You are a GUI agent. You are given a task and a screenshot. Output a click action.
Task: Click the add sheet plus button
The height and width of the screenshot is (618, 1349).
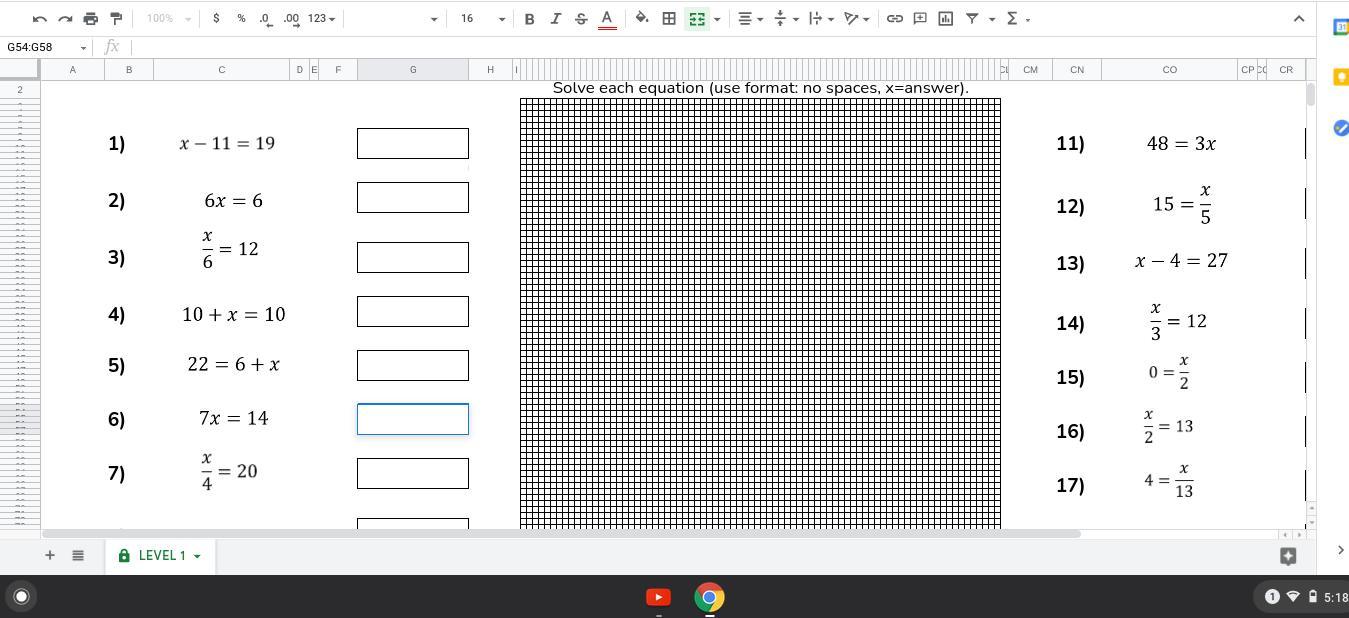49,556
